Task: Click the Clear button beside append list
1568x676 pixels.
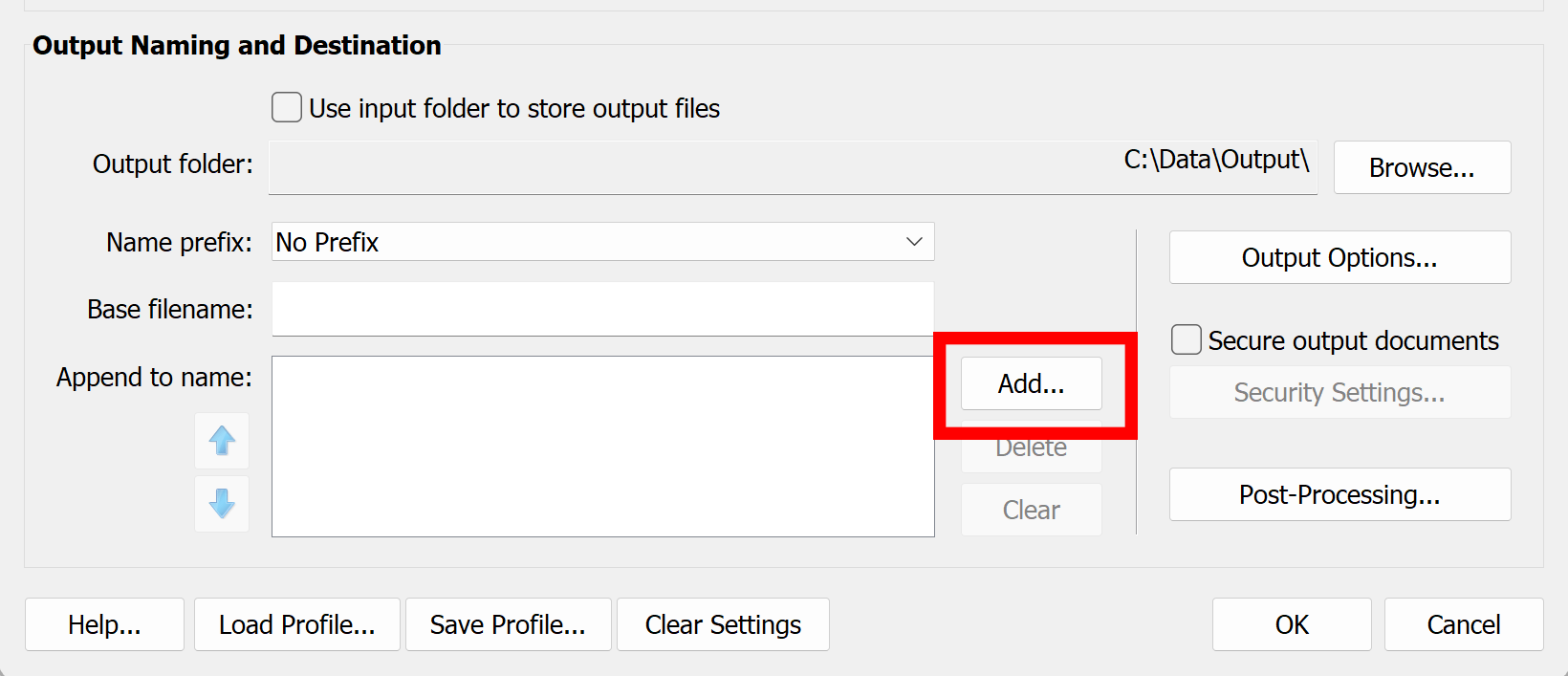Action: tap(1031, 510)
